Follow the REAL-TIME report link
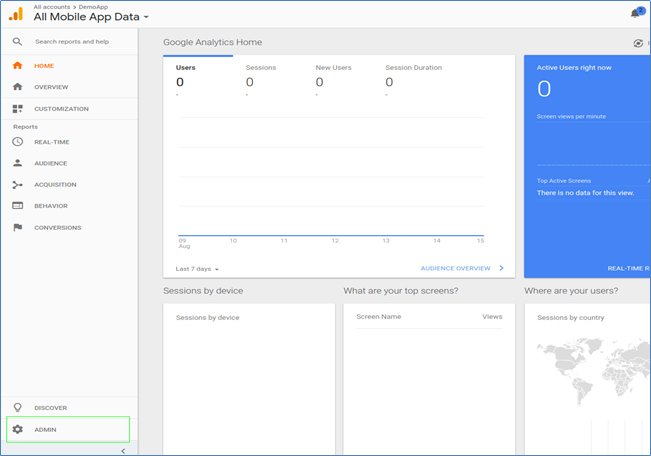This screenshot has height=456, width=651. point(629,268)
